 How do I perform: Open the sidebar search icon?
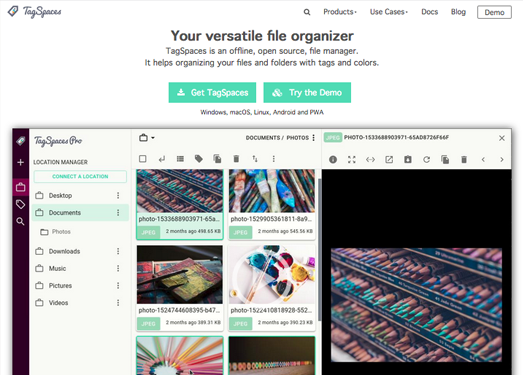[20, 222]
